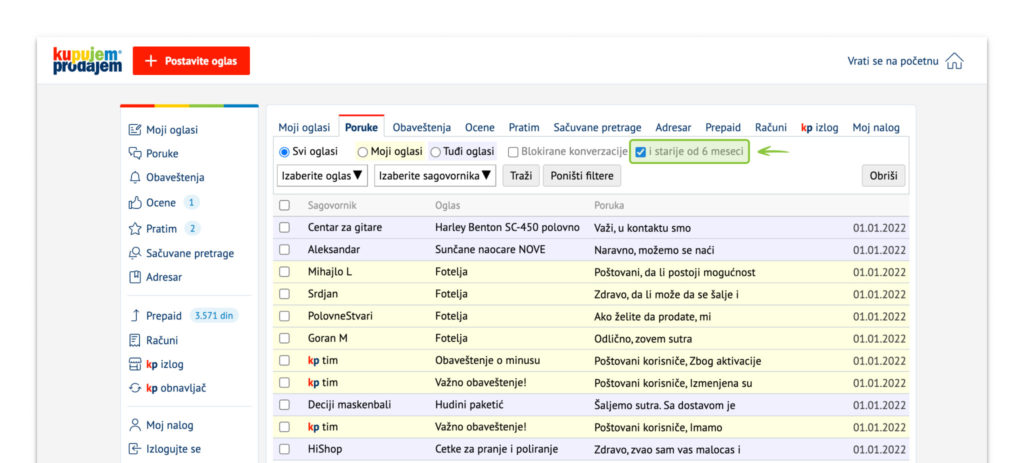The width and height of the screenshot is (1024, 463).
Task: Click the Izlogujte se logout icon
Action: point(135,449)
